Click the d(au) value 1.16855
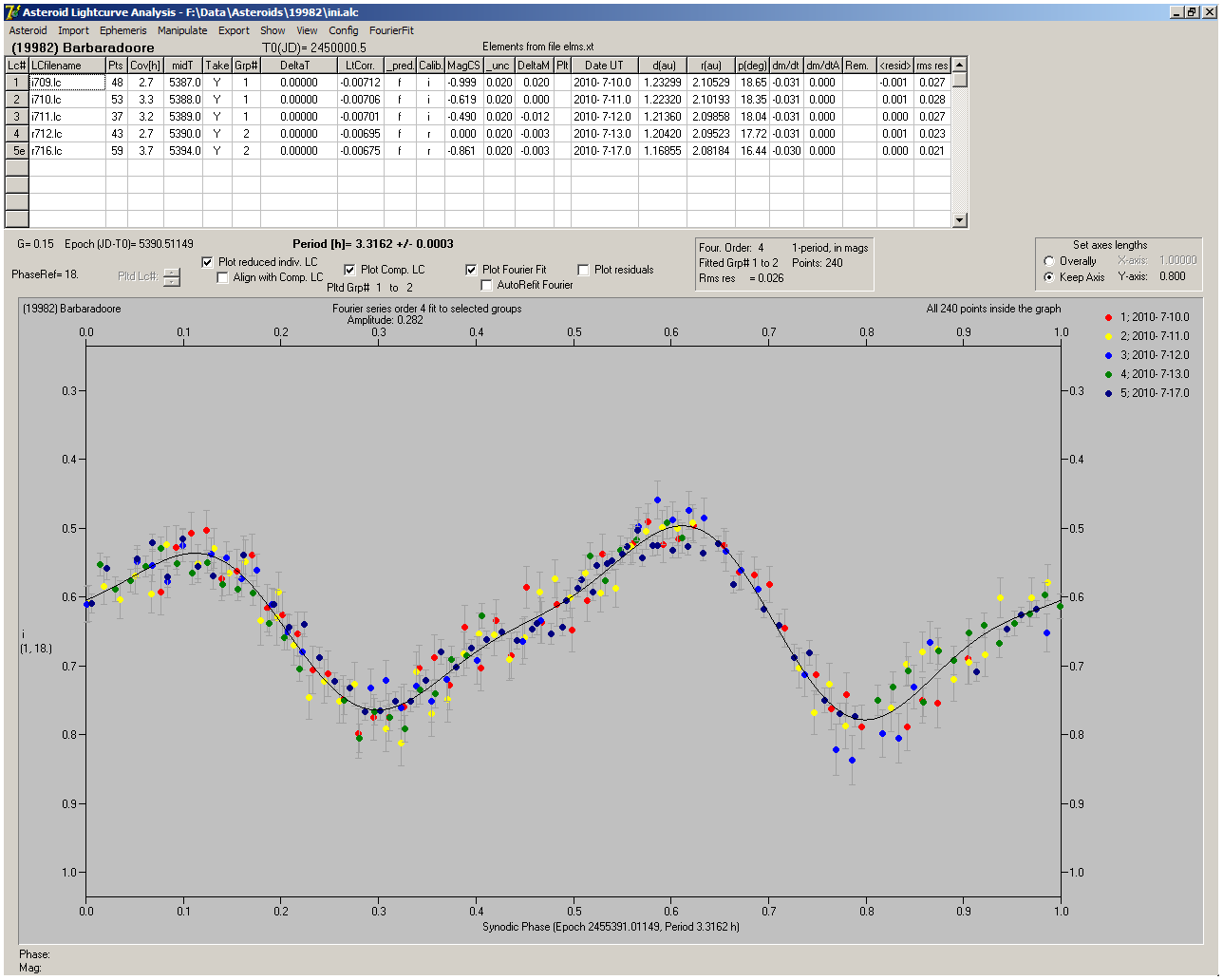Image resolution: width=1223 pixels, height=980 pixels. [662, 151]
